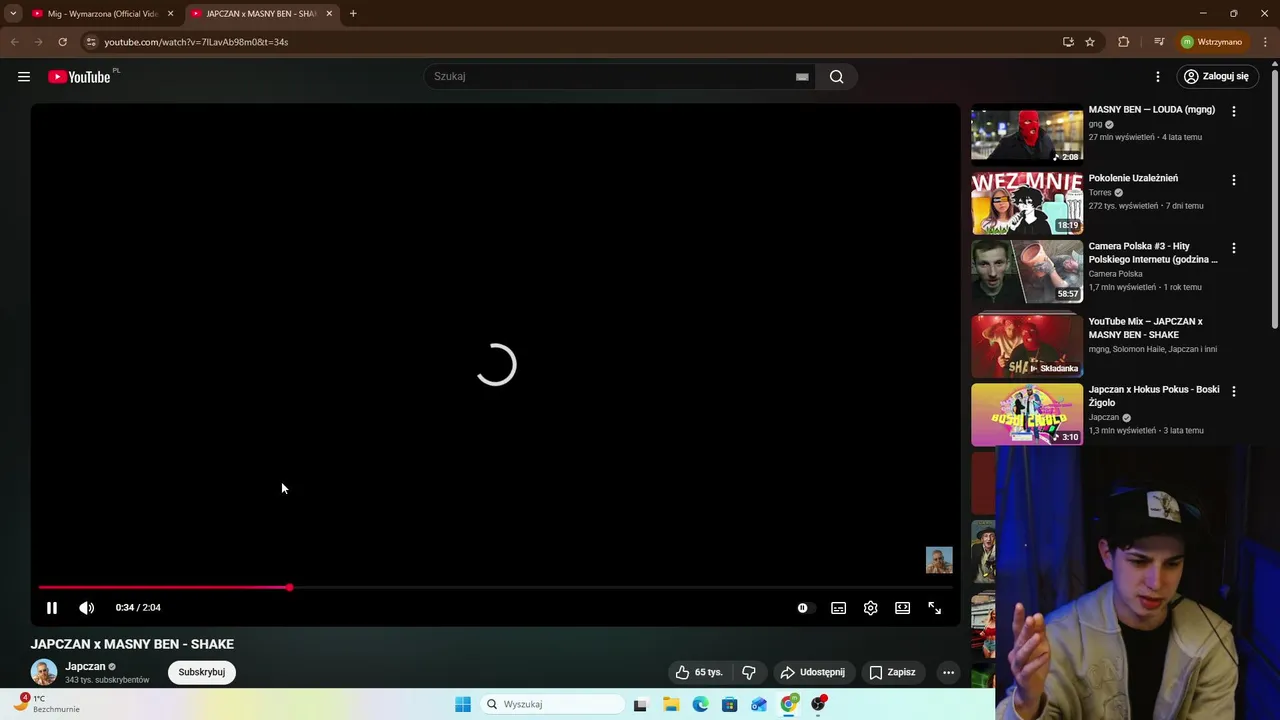Open the Japczan channel avatar
This screenshot has height=720, width=1280.
point(44,673)
